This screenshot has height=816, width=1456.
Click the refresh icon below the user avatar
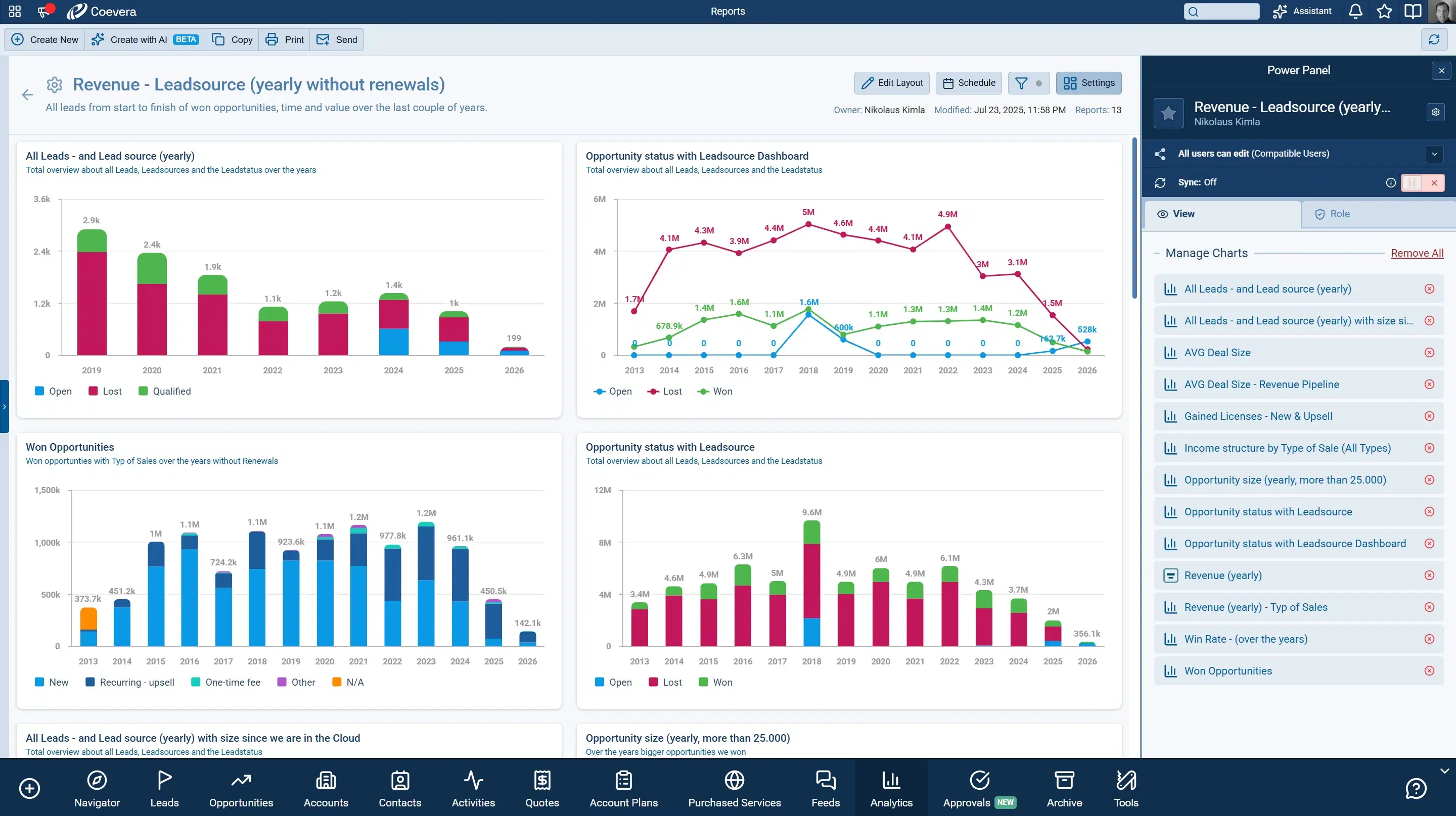[x=1434, y=39]
